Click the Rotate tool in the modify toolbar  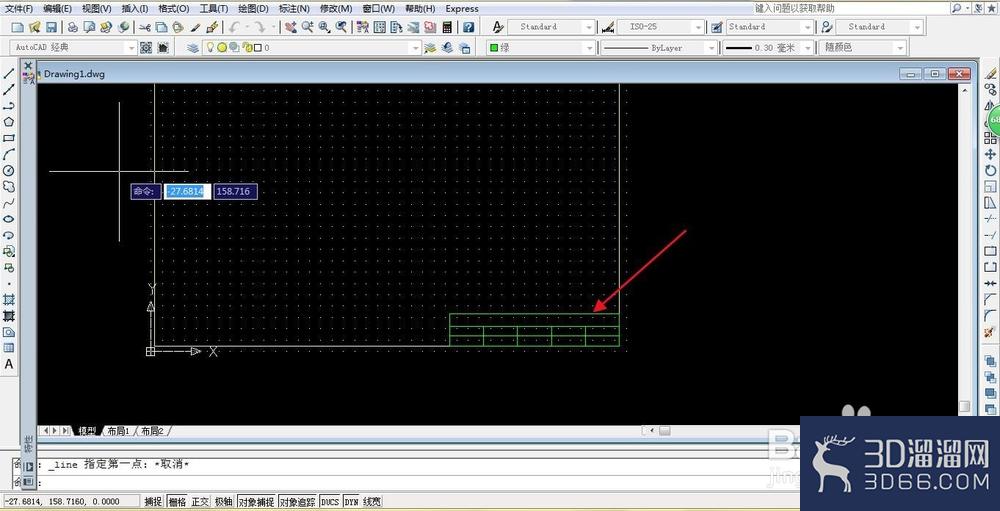[x=990, y=170]
